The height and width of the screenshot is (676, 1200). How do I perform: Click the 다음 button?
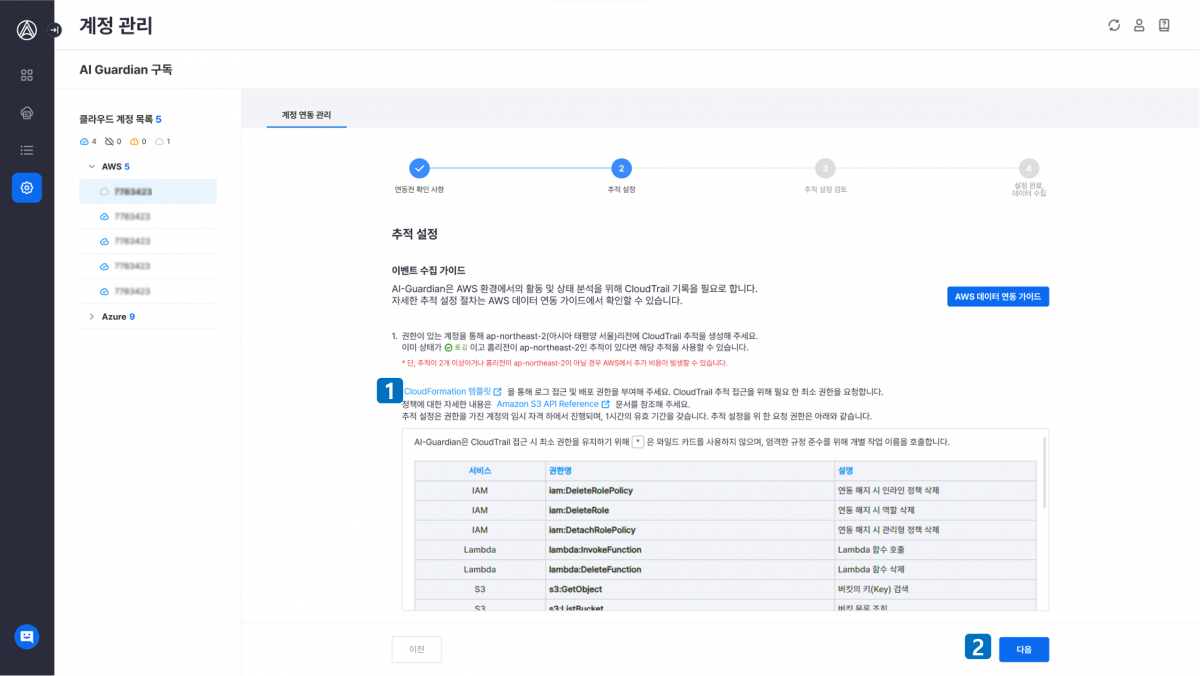[1024, 649]
